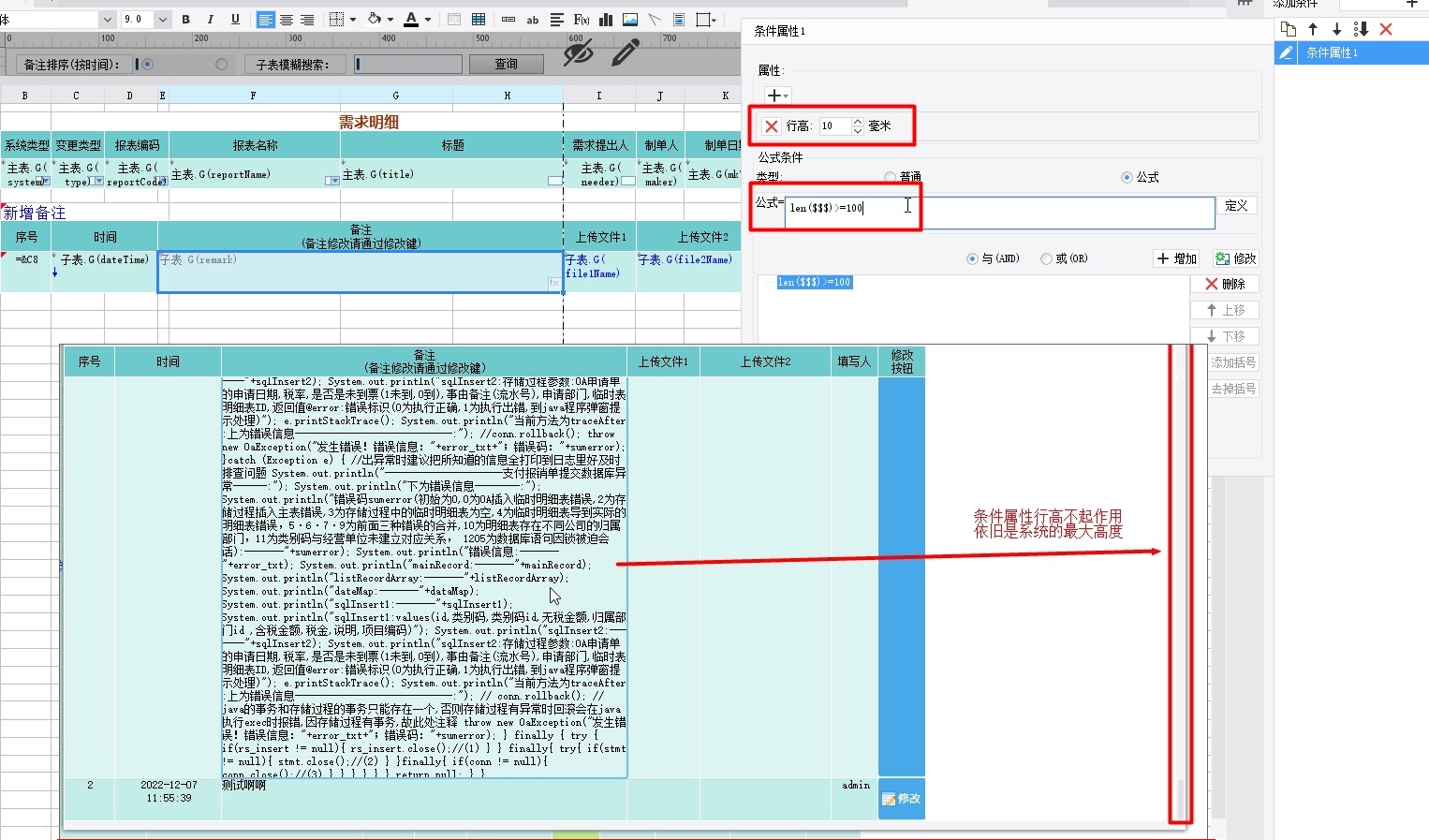This screenshot has height=840, width=1429.
Task: Insert image icon
Action: coord(630,19)
